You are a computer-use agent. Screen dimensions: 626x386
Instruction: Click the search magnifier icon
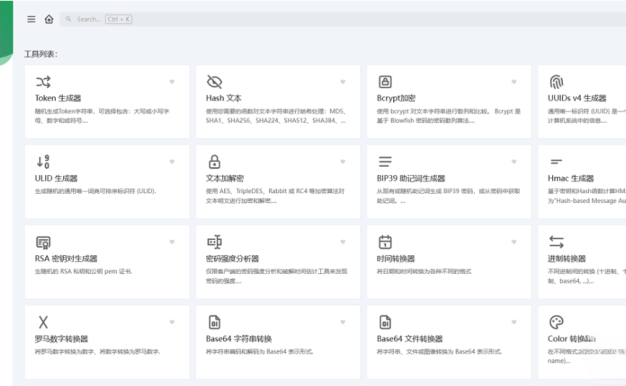[69, 19]
